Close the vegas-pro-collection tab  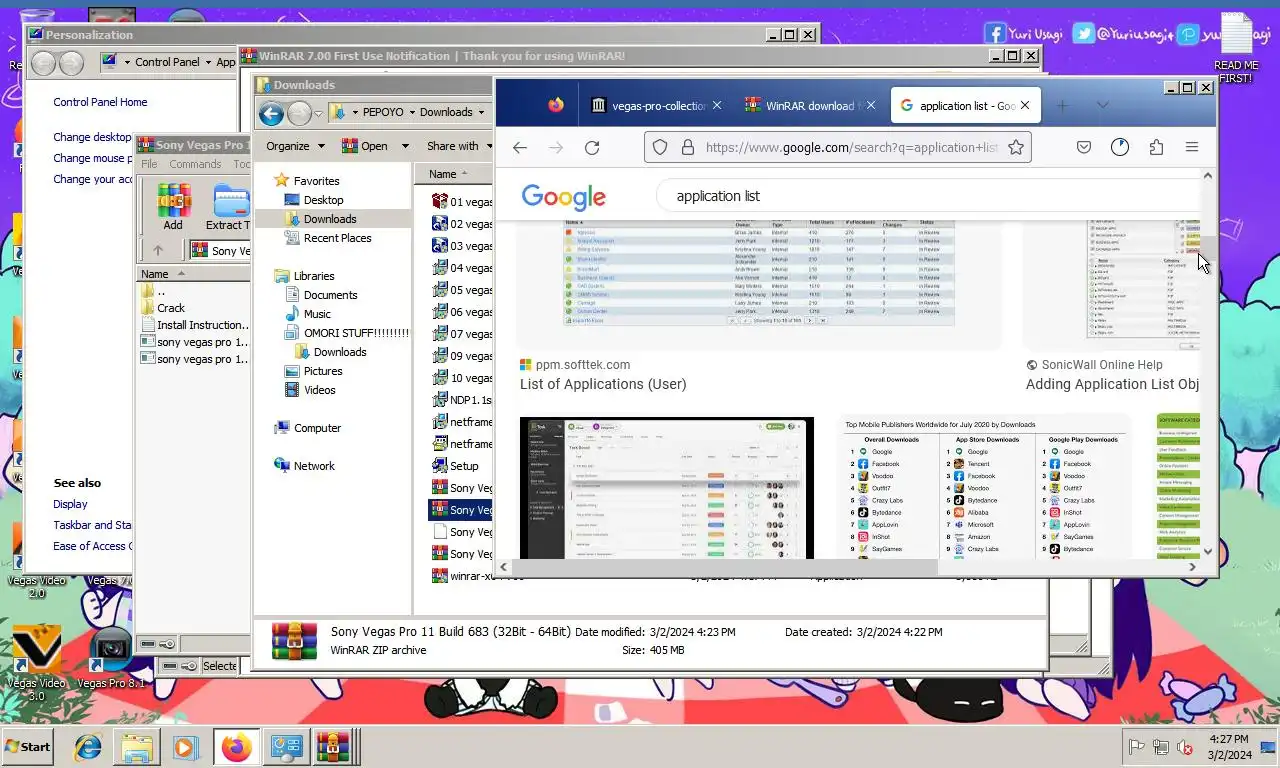tap(717, 105)
